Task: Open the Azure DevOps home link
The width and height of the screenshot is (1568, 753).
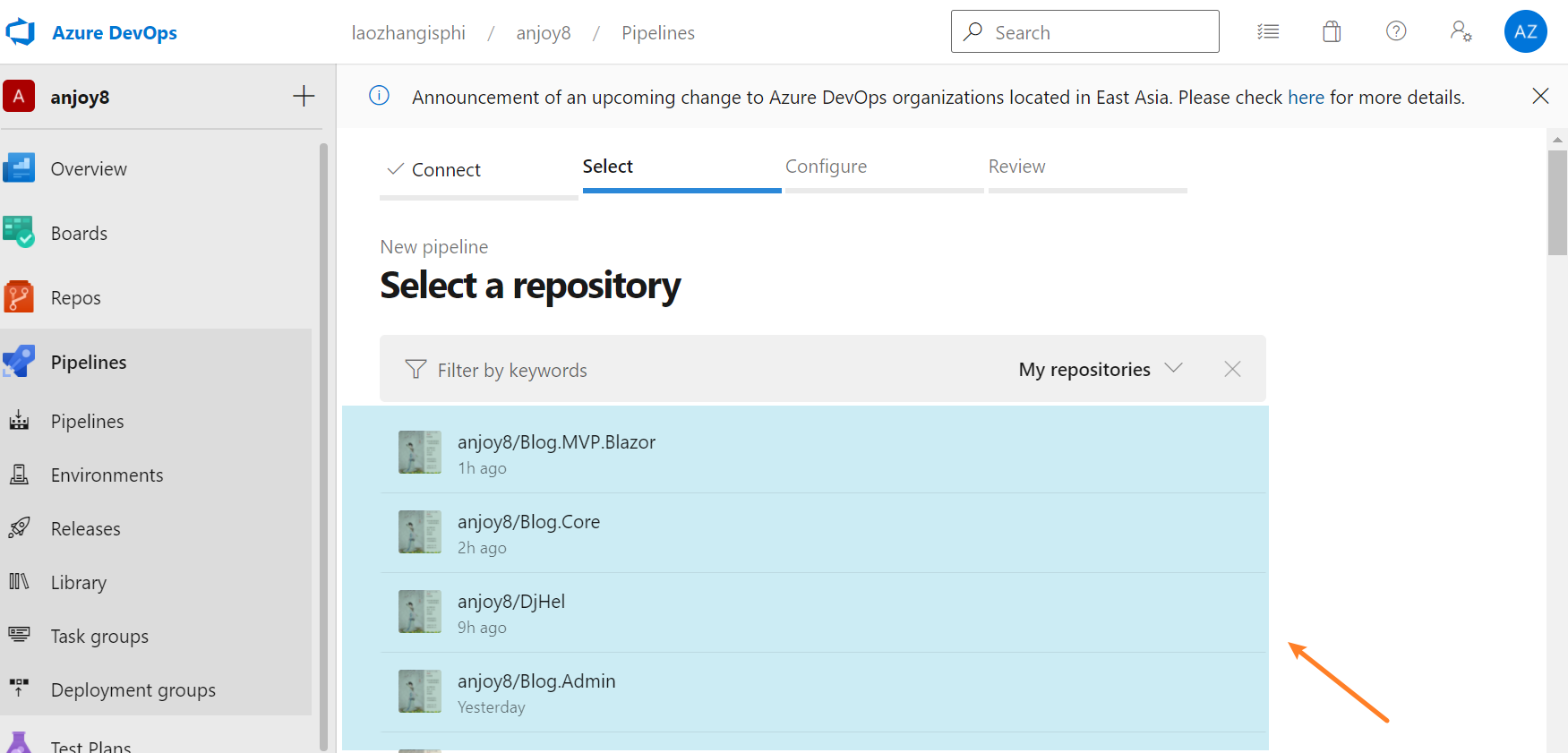Action: click(x=115, y=33)
